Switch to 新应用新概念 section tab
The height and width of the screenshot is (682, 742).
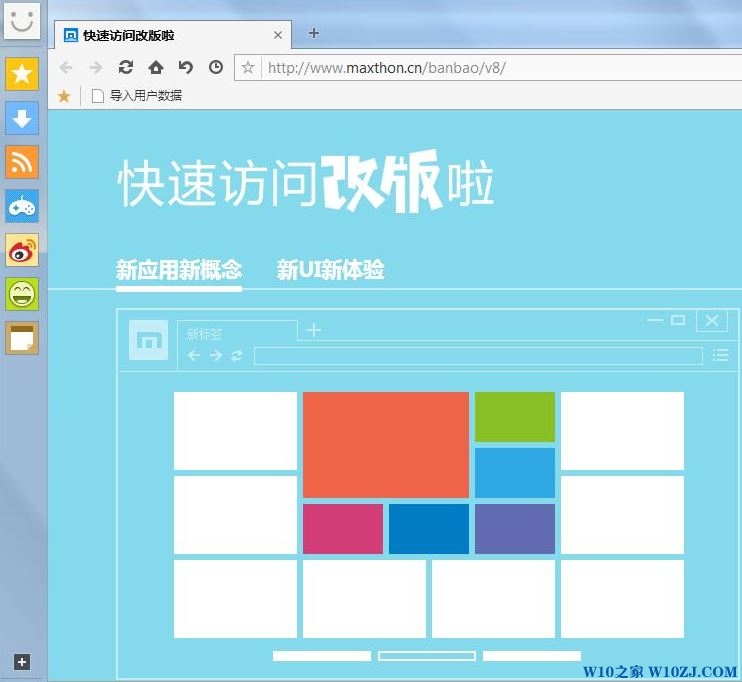[179, 269]
